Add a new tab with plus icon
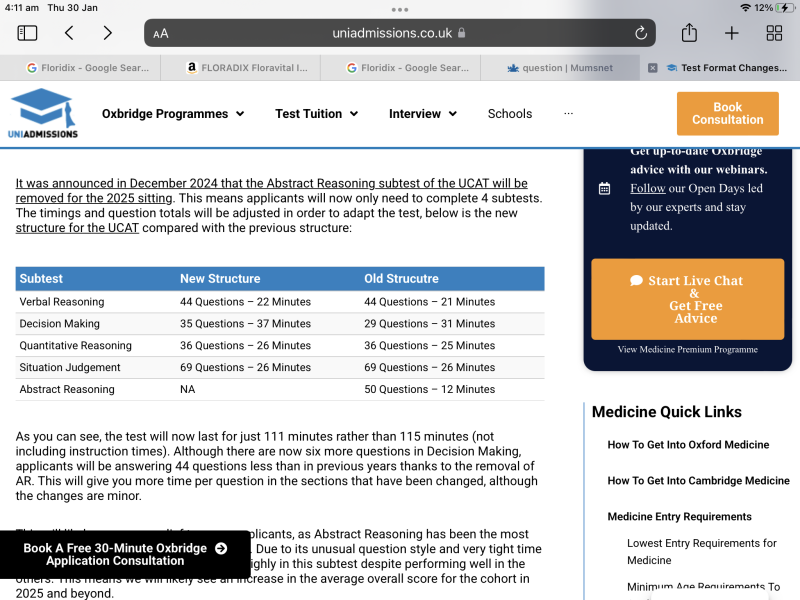The image size is (800, 600). coord(732,33)
